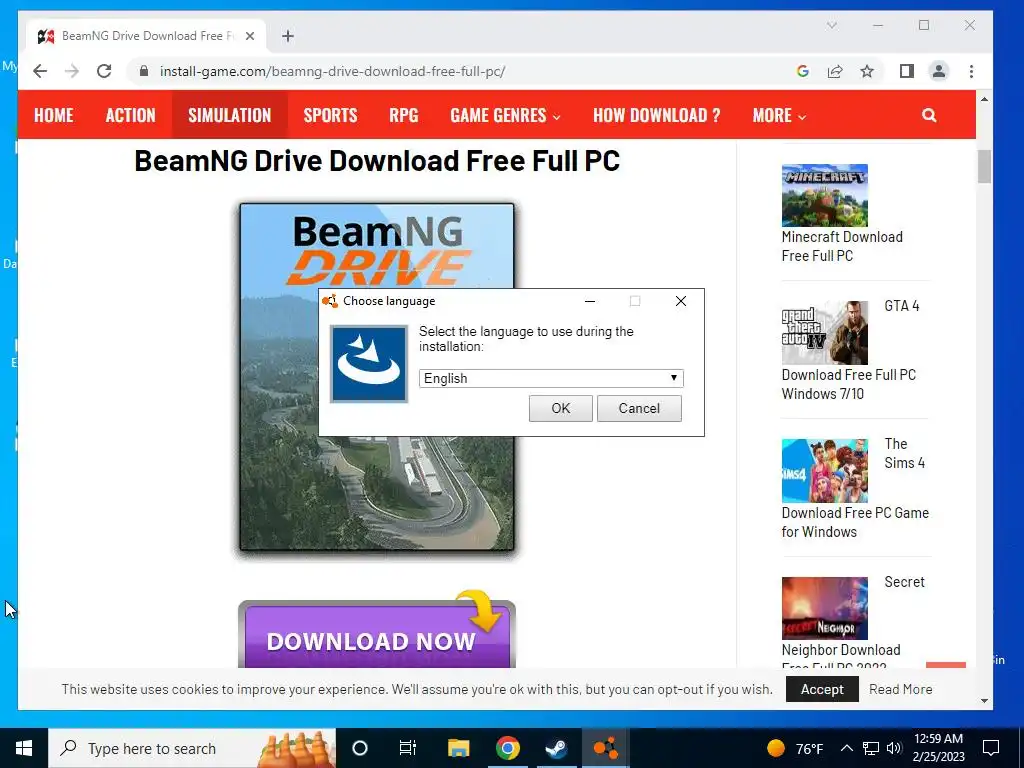This screenshot has height=768, width=1024.
Task: Open the Chrome profile avatar
Action: click(x=938, y=71)
